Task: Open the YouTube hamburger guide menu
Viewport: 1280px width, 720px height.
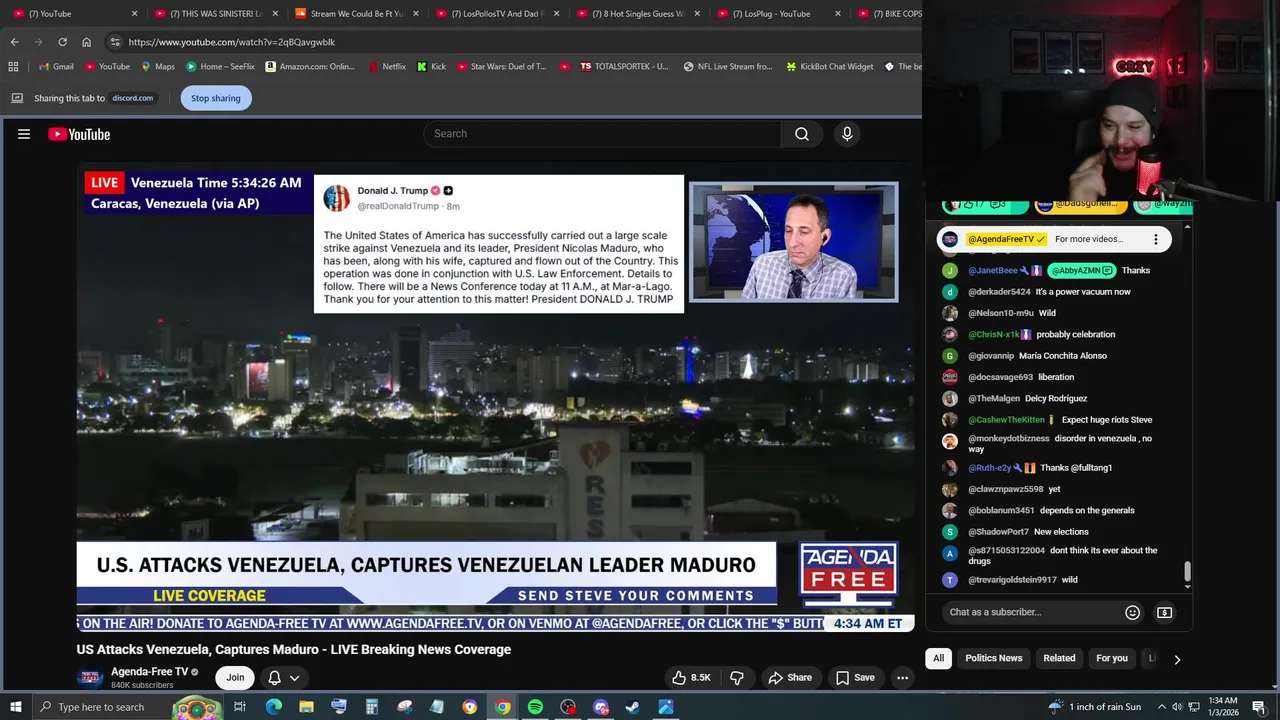Action: 24,134
